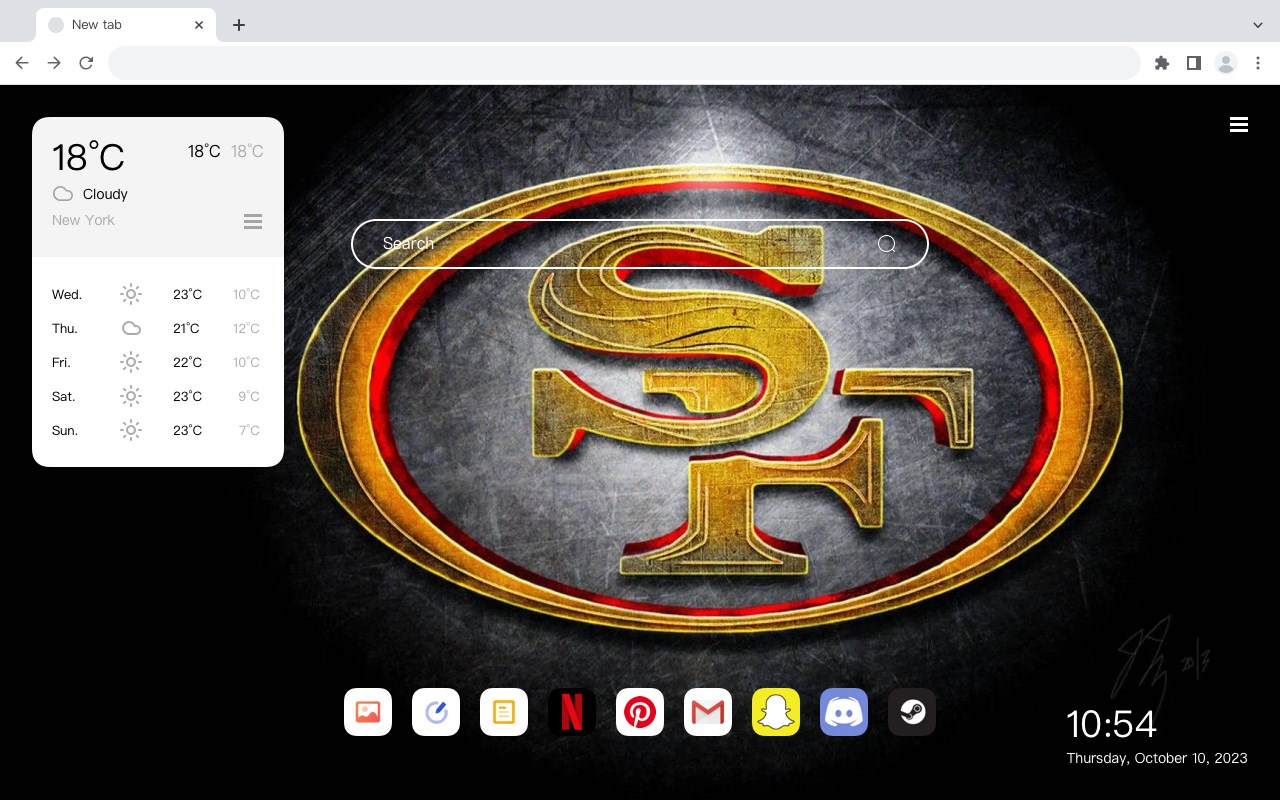This screenshot has height=800, width=1280.
Task: Click the sun icon for Wednesday forecast
Action: tap(131, 294)
